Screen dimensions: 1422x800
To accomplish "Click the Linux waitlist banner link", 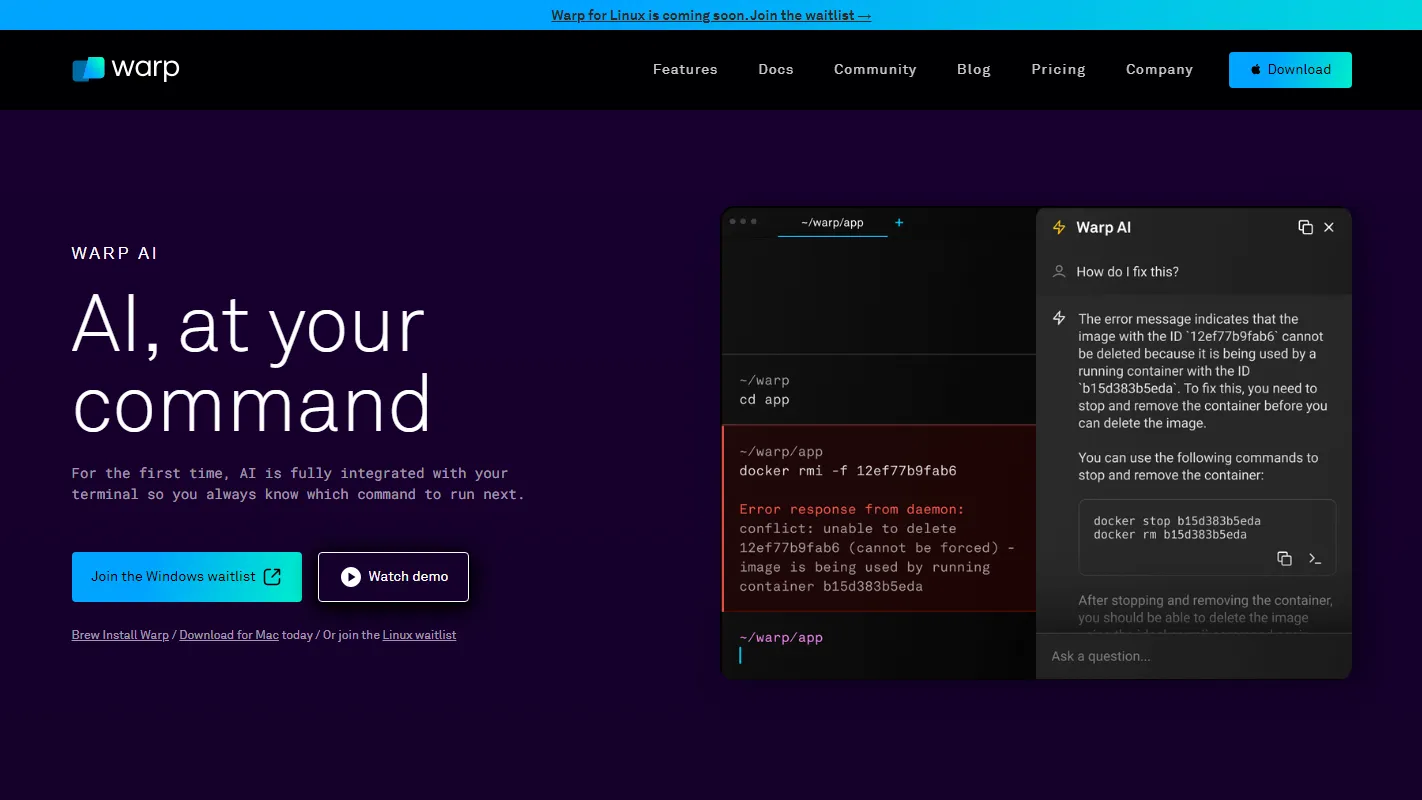I will (x=710, y=16).
